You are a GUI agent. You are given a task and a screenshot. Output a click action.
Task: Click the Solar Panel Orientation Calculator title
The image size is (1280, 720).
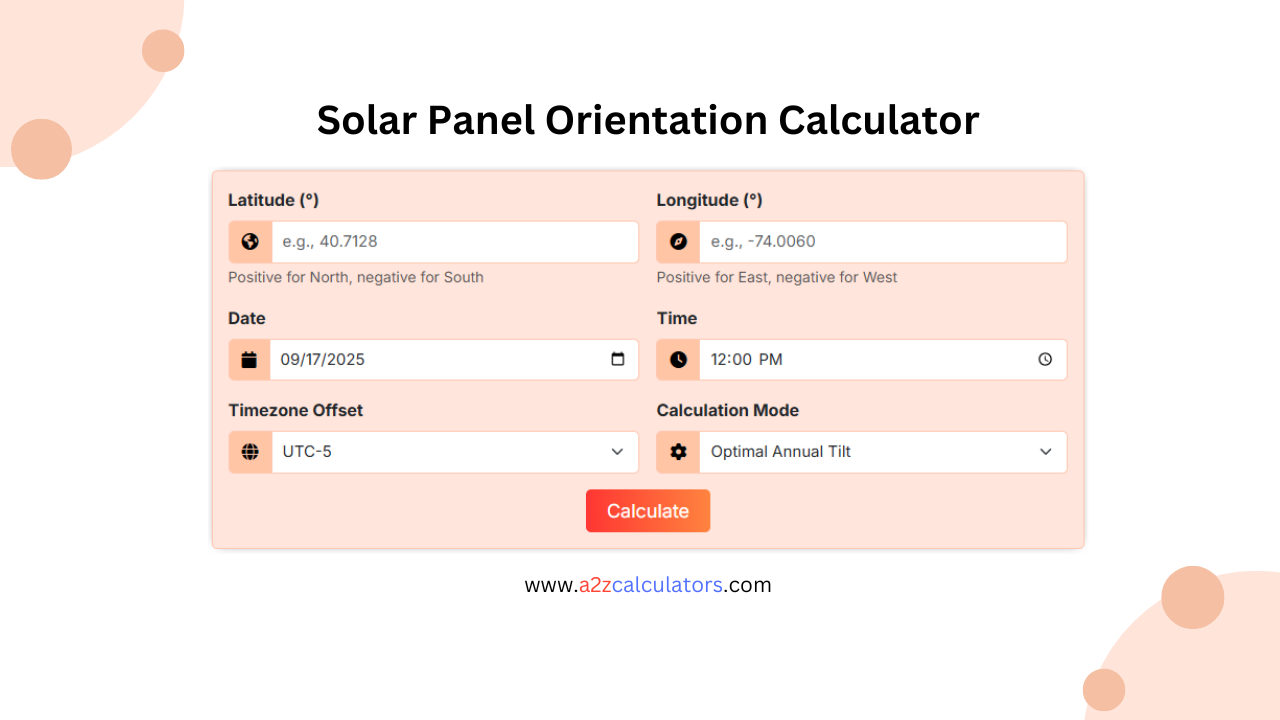pos(648,120)
